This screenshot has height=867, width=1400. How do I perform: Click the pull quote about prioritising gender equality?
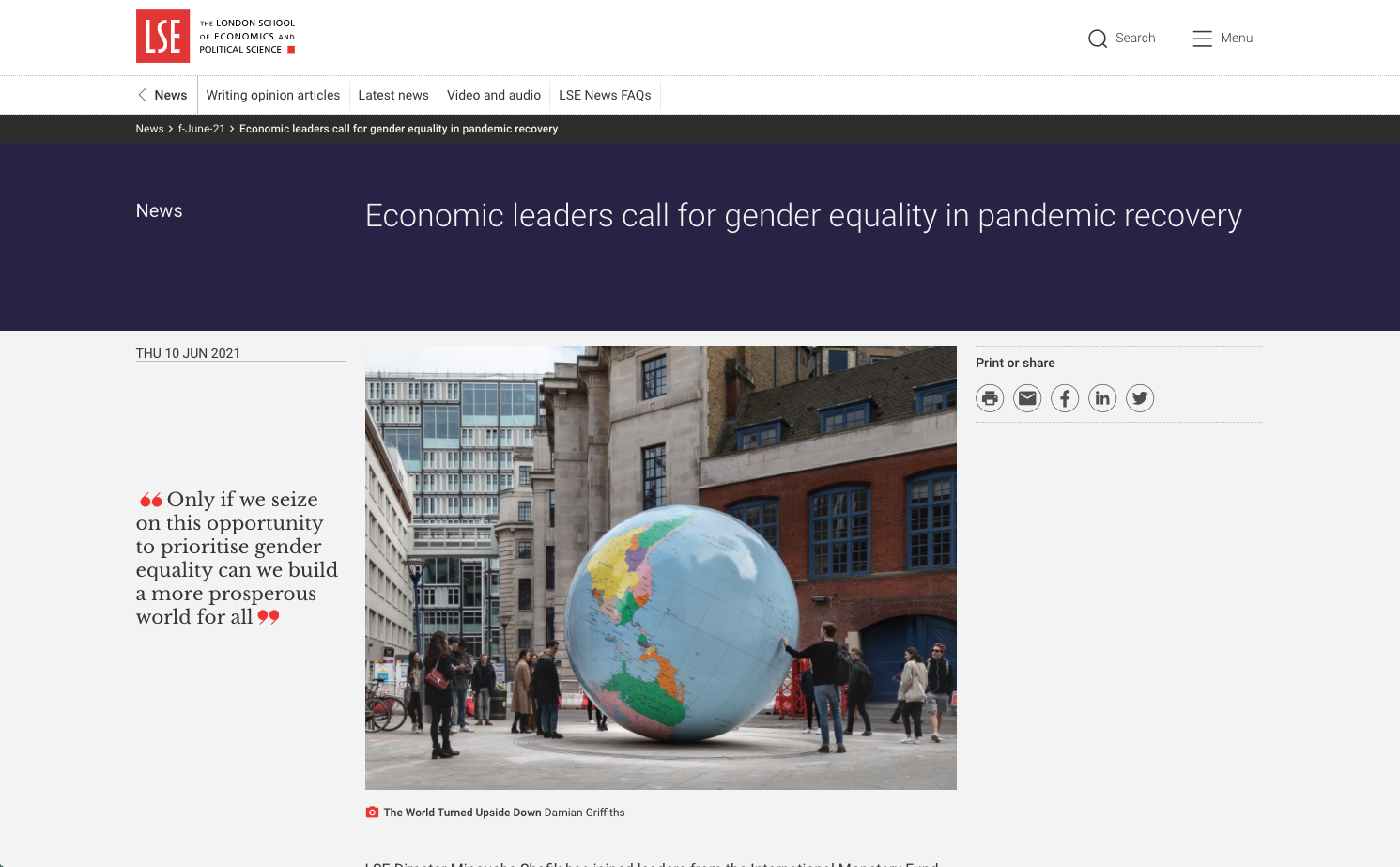point(237,557)
